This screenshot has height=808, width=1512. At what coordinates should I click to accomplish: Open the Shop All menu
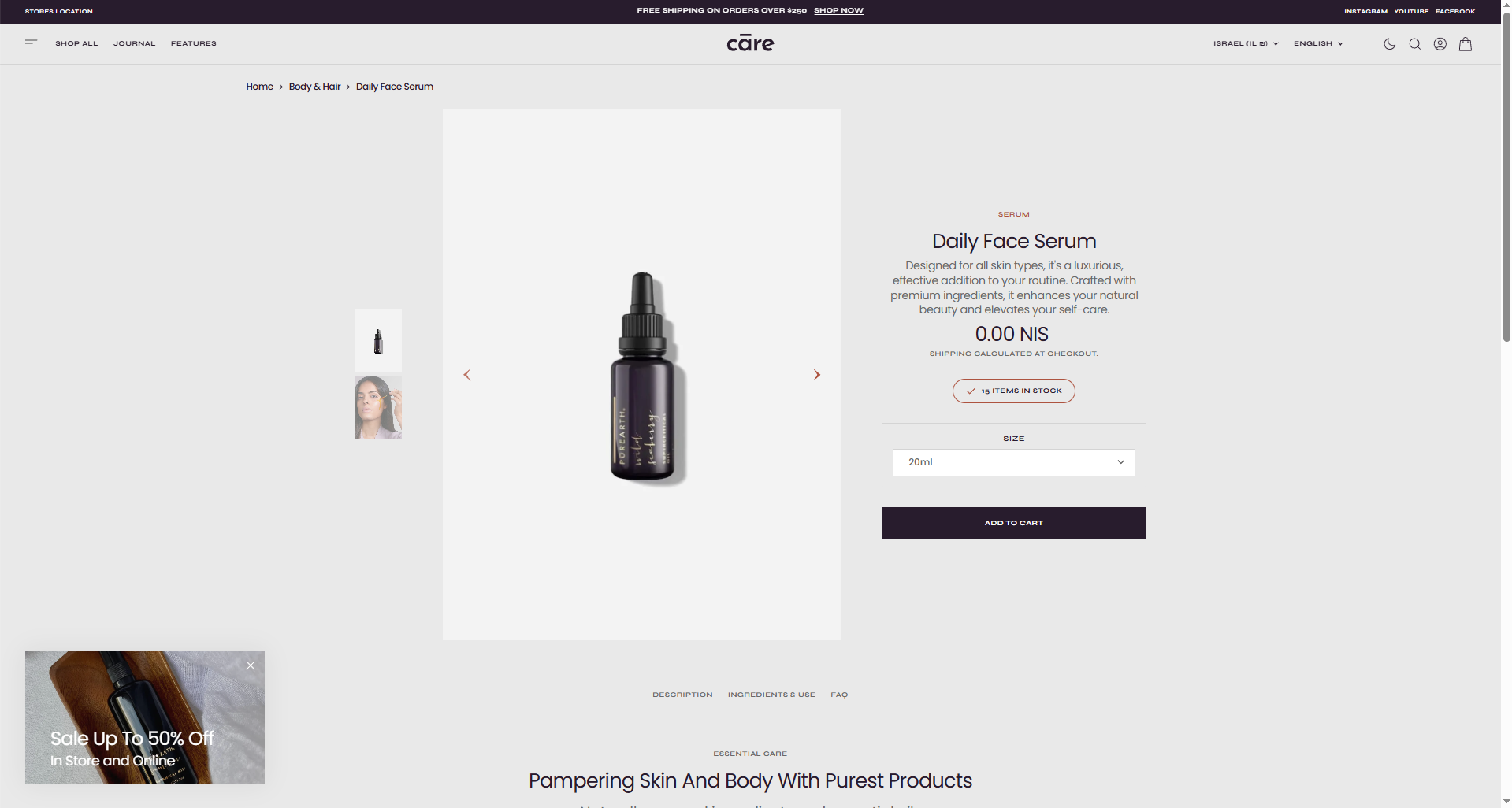(x=76, y=43)
